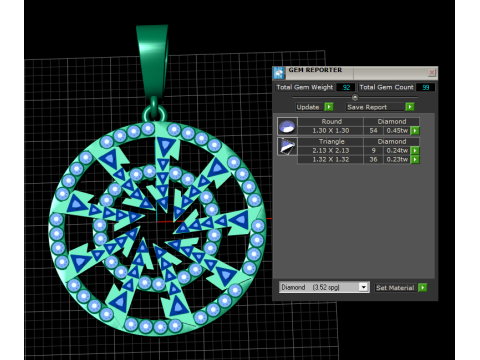480x360 pixels.
Task: Click the 'Triangle' shape label
Action: (x=331, y=142)
